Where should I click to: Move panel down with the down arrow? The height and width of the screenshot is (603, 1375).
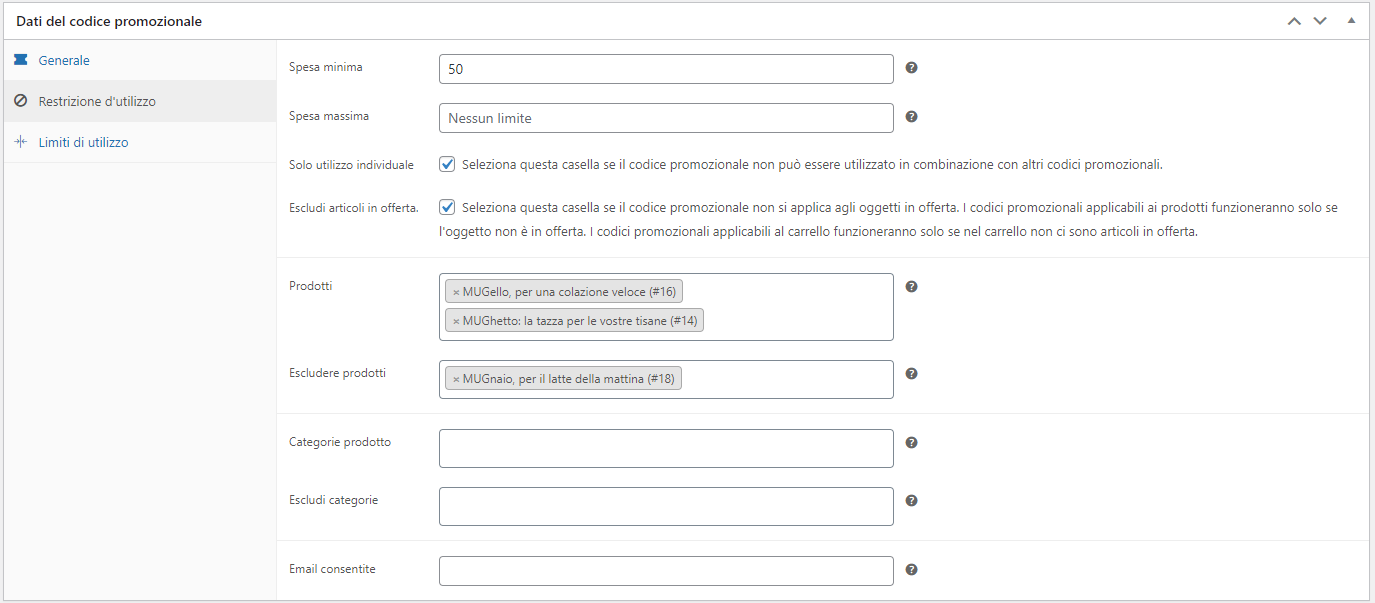[1320, 21]
